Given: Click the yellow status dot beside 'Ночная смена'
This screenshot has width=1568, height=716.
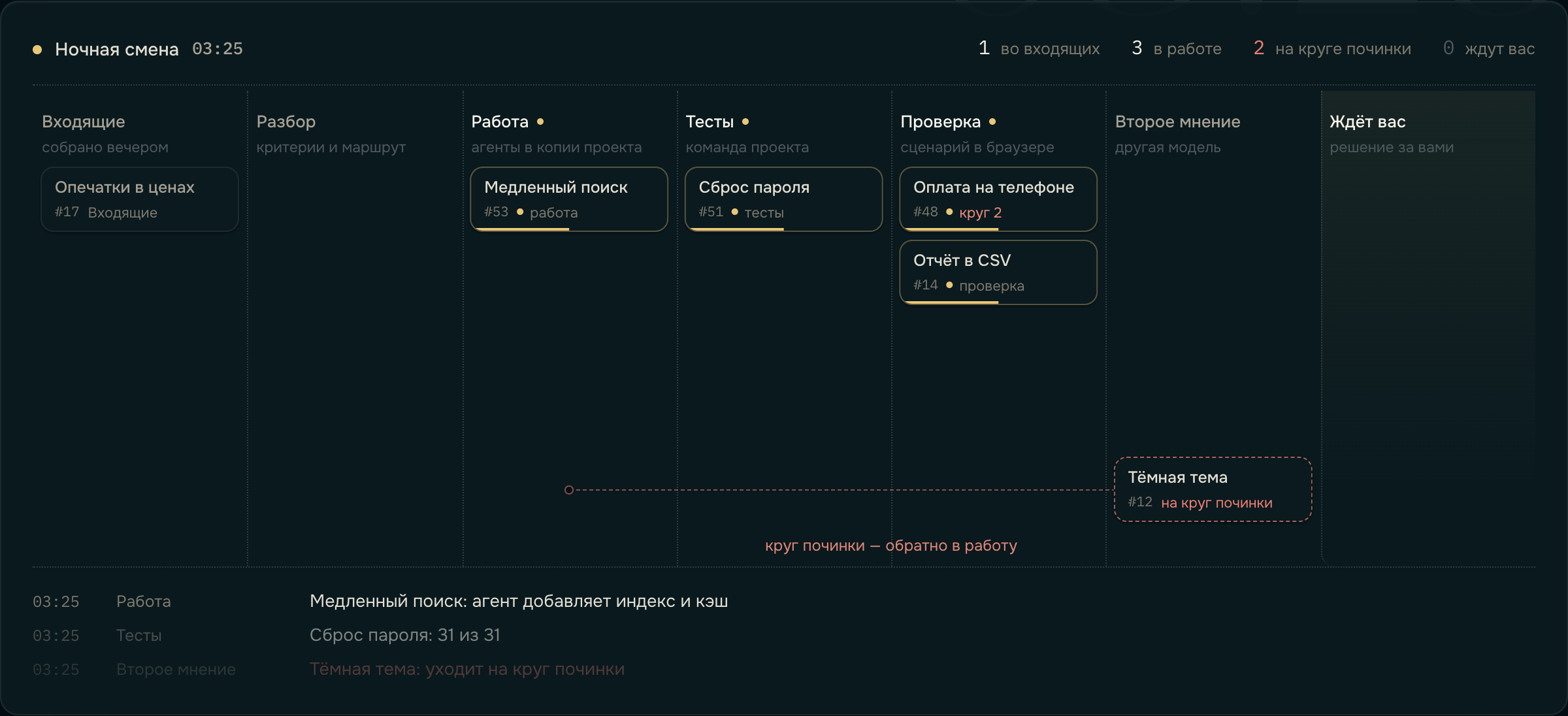Looking at the screenshot, I should [x=37, y=49].
